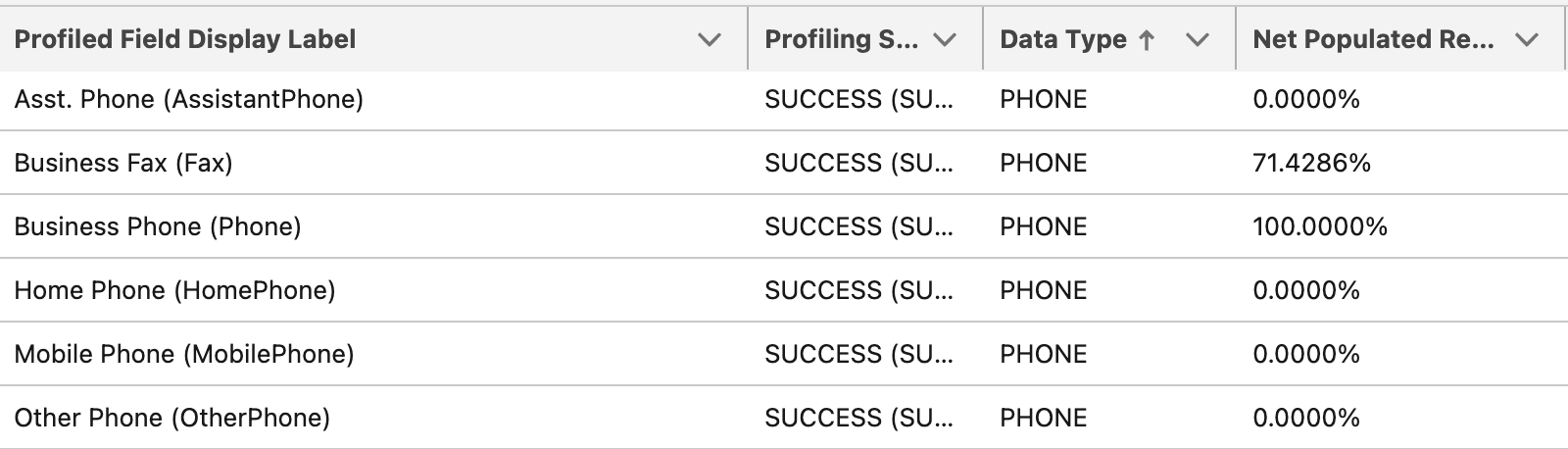The image size is (1568, 449).
Task: Expand the Profiling Status column dropdown chevron
Action: (x=945, y=40)
